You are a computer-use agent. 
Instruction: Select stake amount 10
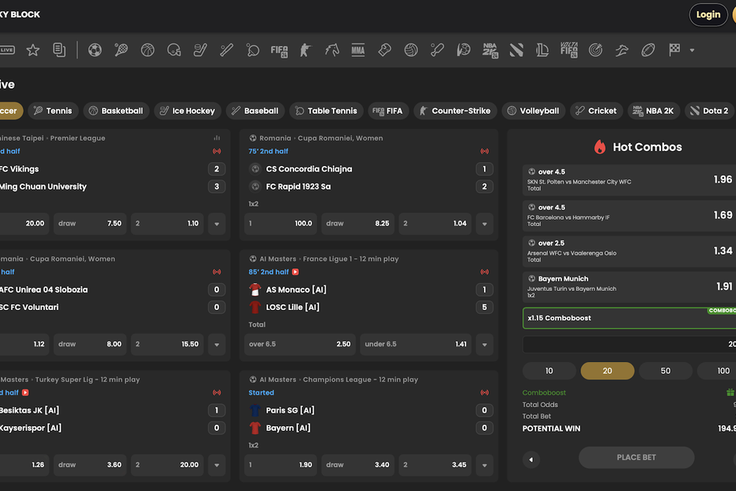[x=549, y=371]
